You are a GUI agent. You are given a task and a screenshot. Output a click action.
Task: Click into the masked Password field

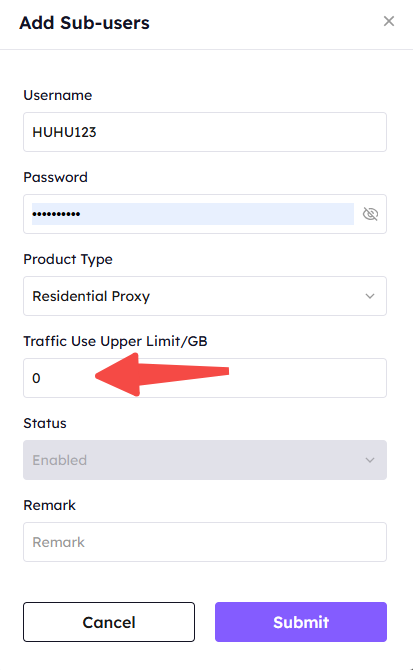coord(193,214)
